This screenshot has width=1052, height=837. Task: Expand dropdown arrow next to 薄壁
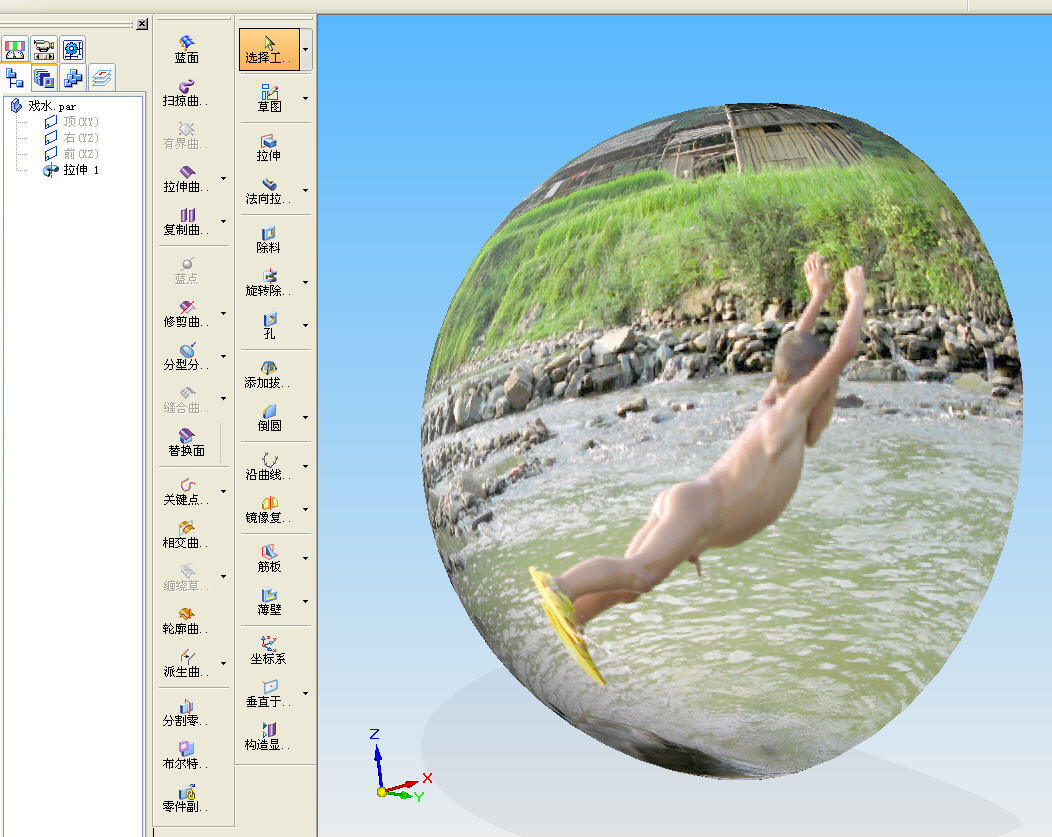(x=305, y=602)
